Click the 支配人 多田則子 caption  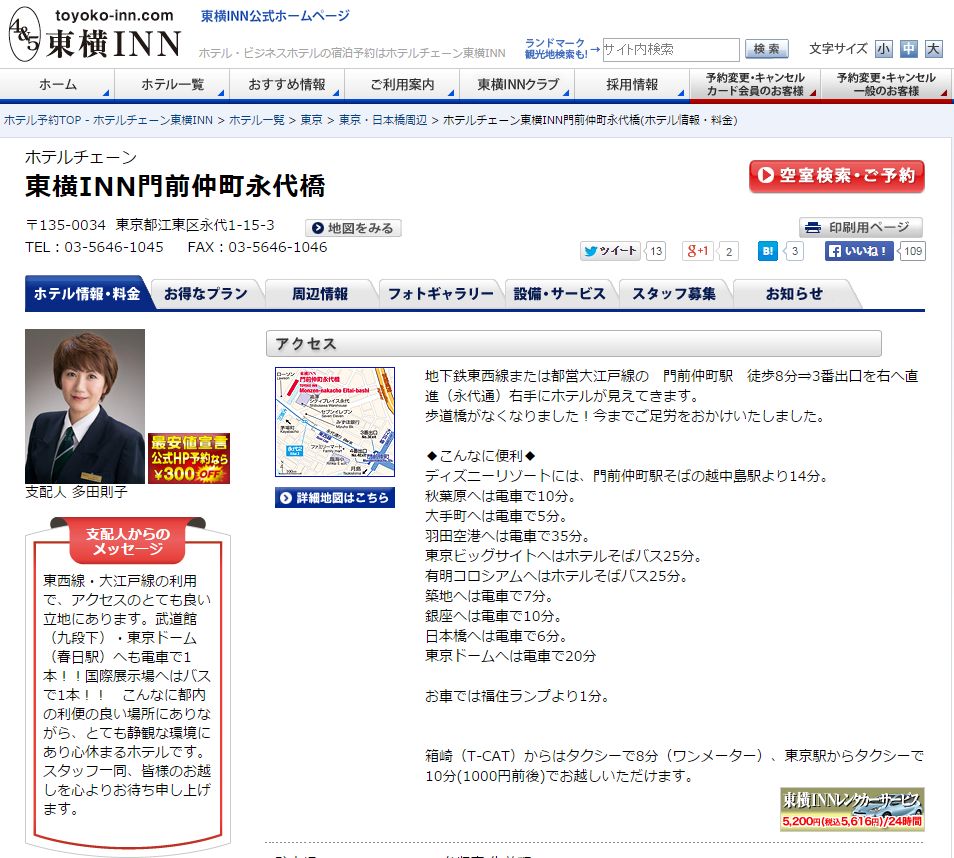[77, 492]
